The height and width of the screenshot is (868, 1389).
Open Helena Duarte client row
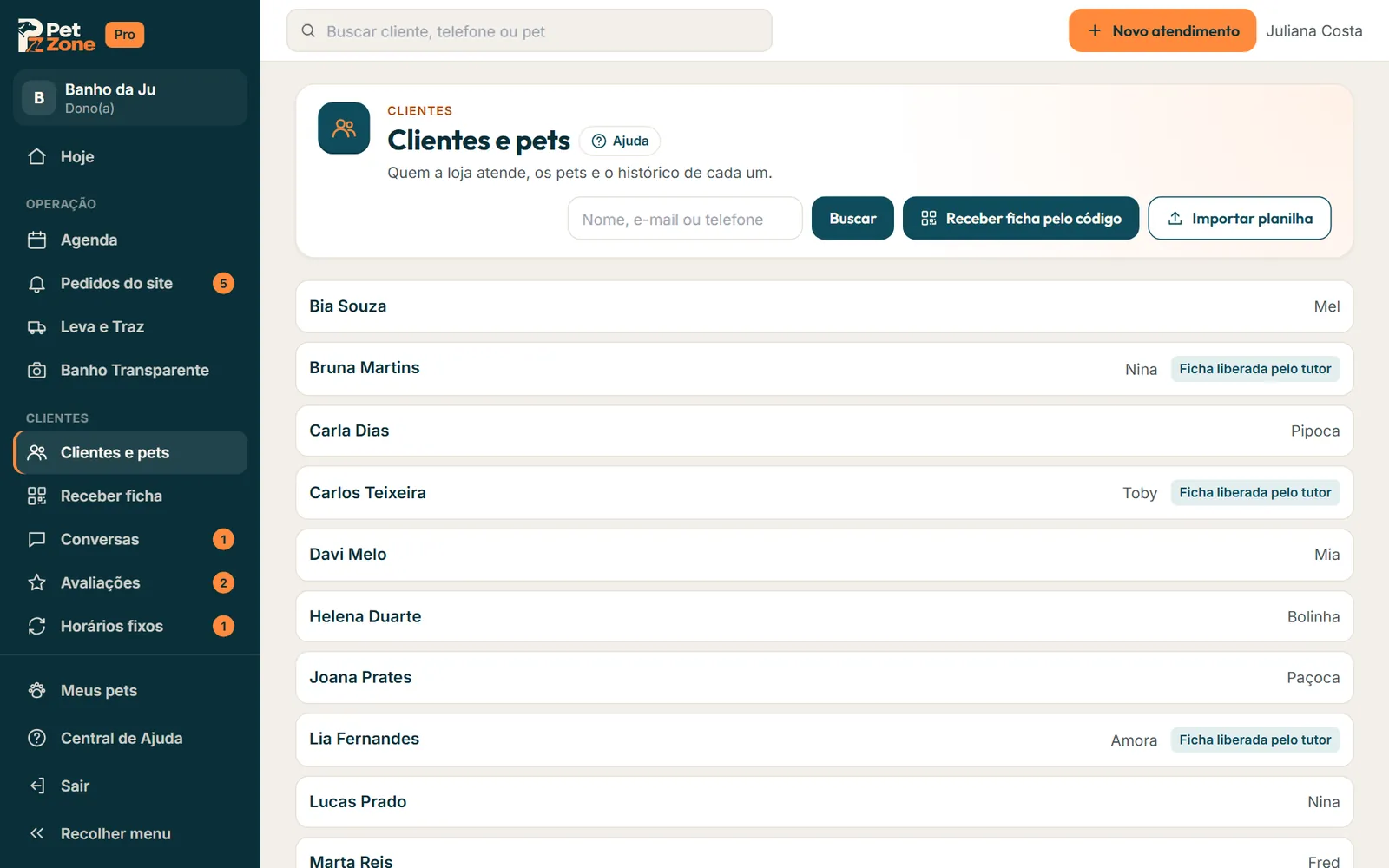point(825,617)
